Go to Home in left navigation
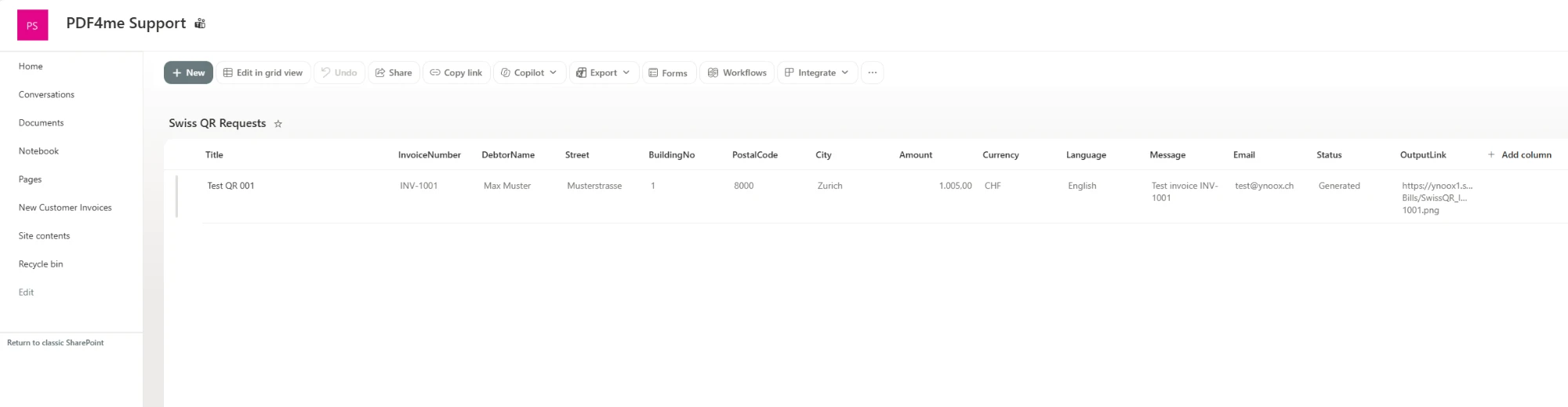This screenshot has height=407, width=1568. (x=31, y=67)
